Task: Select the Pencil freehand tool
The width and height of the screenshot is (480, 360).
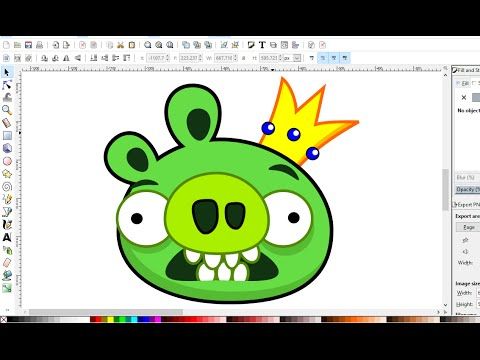Action: 7,199
